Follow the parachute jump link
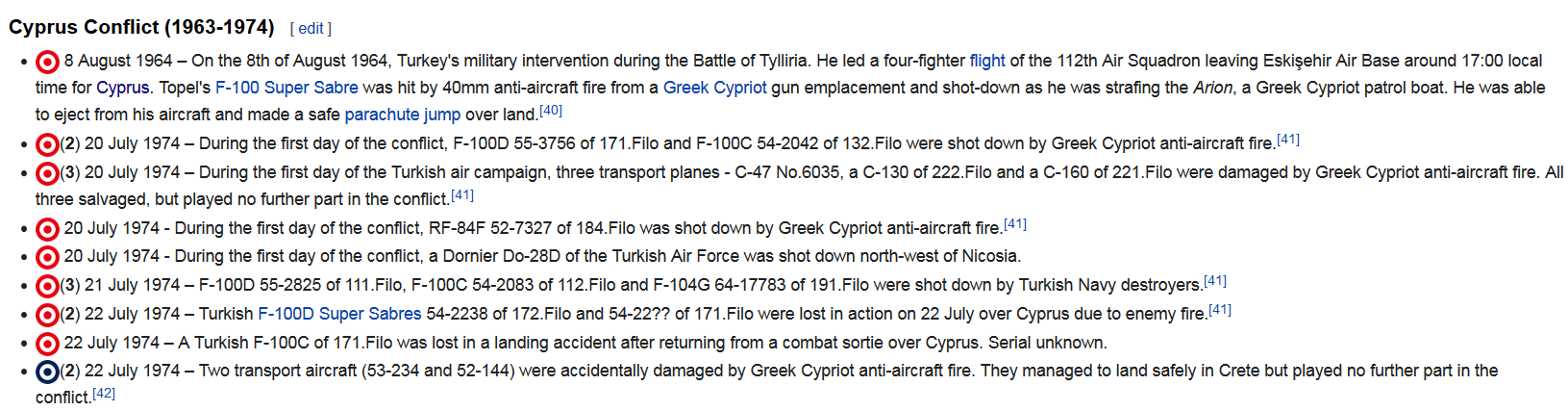The width and height of the screenshot is (1568, 411). point(403,115)
